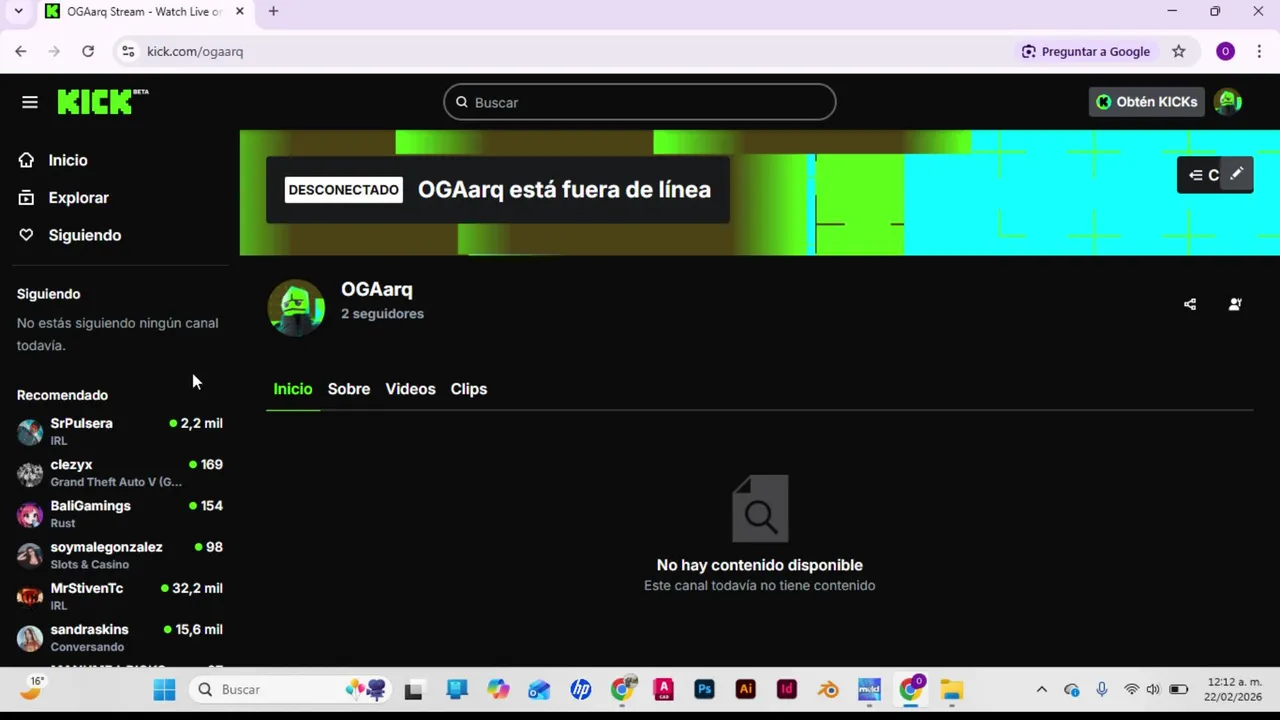The width and height of the screenshot is (1280, 720).
Task: Open AutoCAD from the taskbar
Action: (663, 690)
